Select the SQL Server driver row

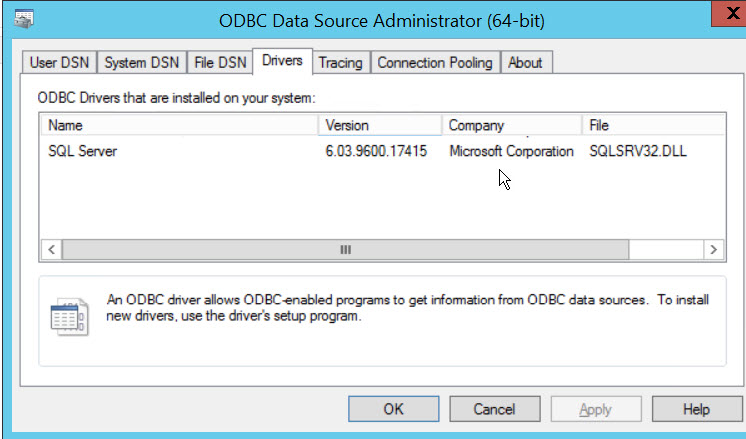(382, 151)
